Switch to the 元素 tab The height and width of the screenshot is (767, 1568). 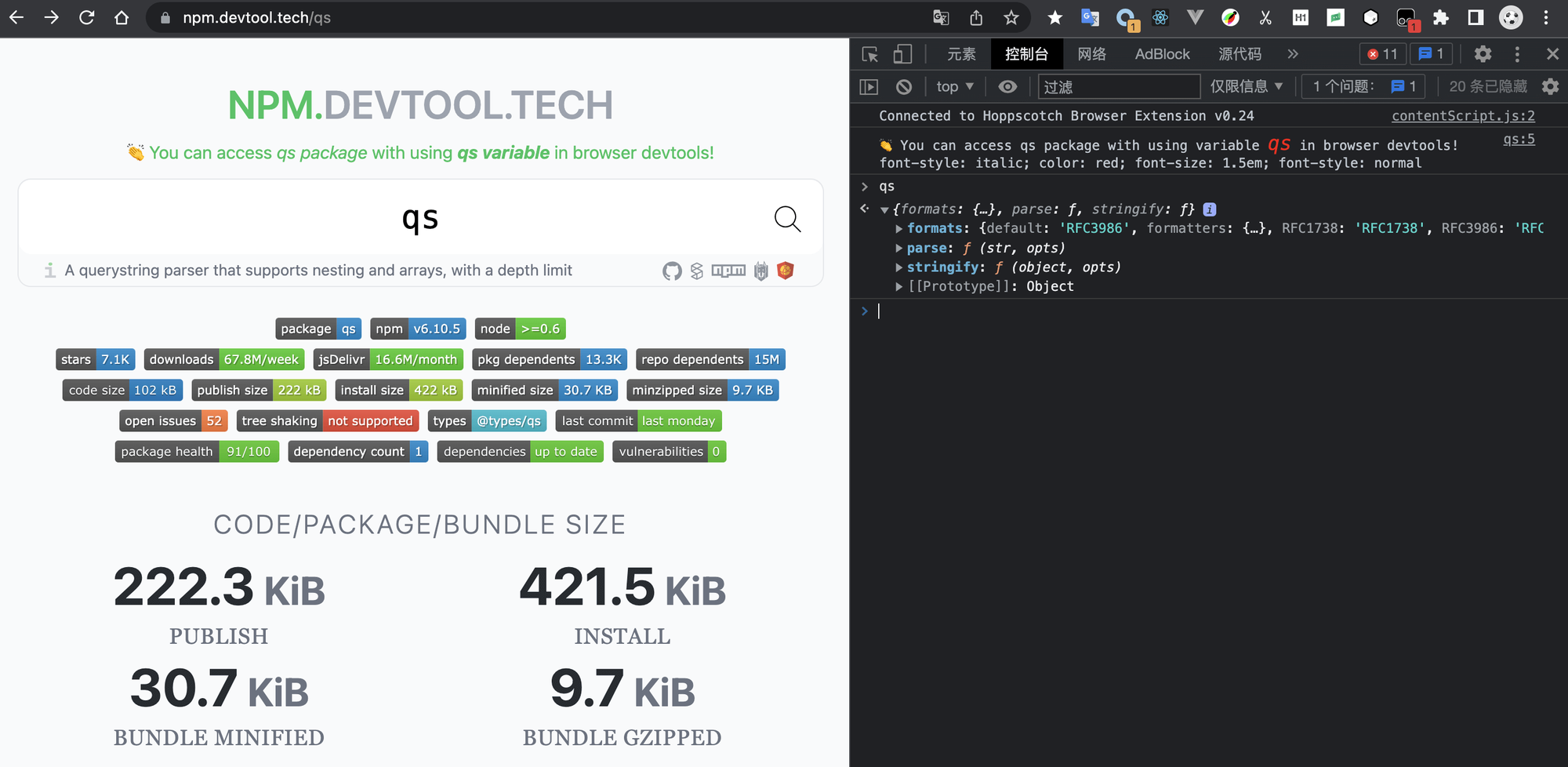(x=961, y=54)
